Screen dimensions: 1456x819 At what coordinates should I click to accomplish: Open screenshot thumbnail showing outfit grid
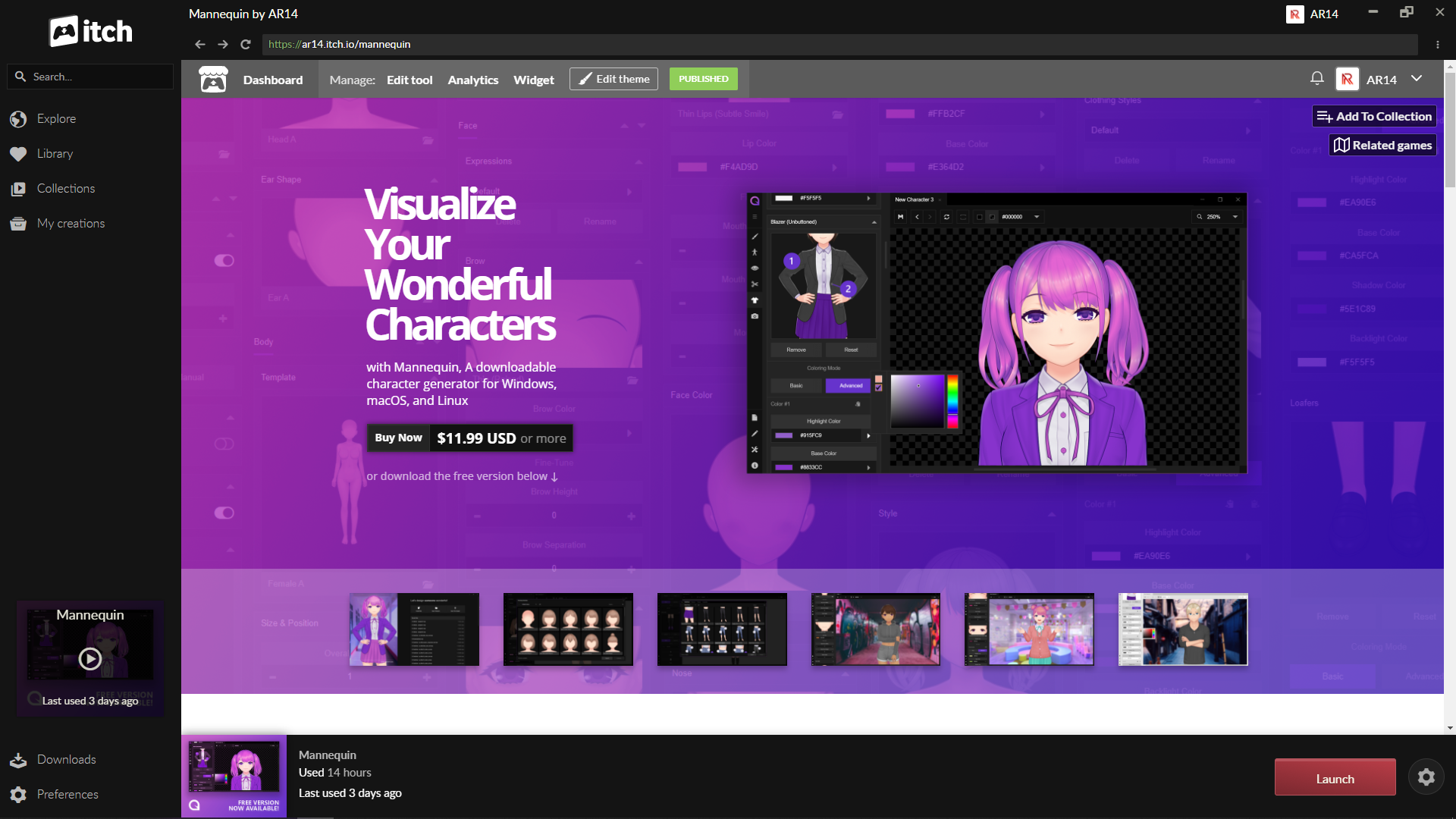(722, 629)
